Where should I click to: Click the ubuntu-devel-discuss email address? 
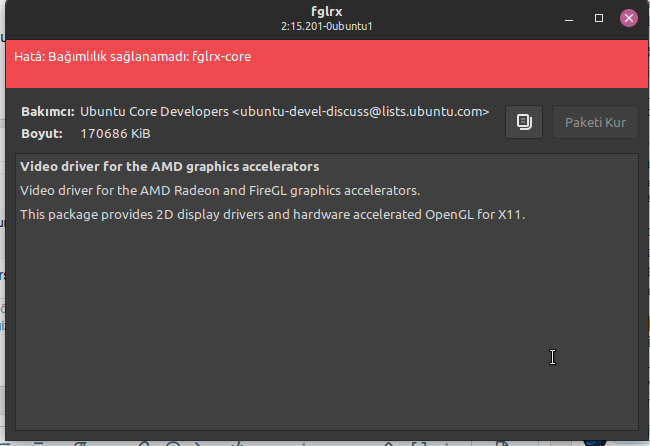pos(361,112)
